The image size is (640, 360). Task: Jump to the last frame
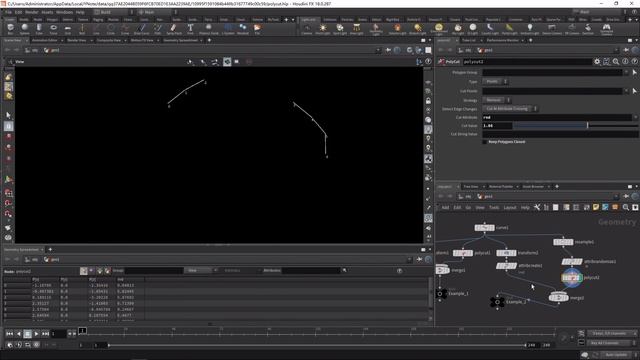pos(45,334)
